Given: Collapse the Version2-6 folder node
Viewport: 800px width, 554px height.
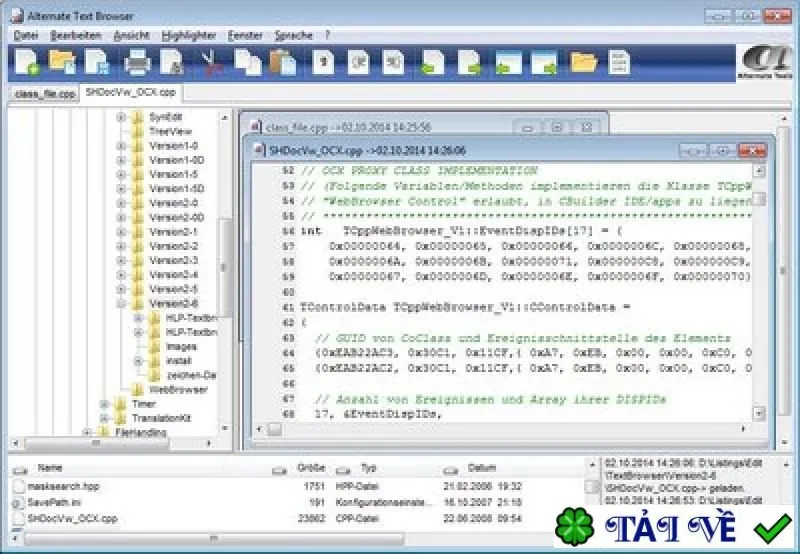Looking at the screenshot, I should (121, 304).
